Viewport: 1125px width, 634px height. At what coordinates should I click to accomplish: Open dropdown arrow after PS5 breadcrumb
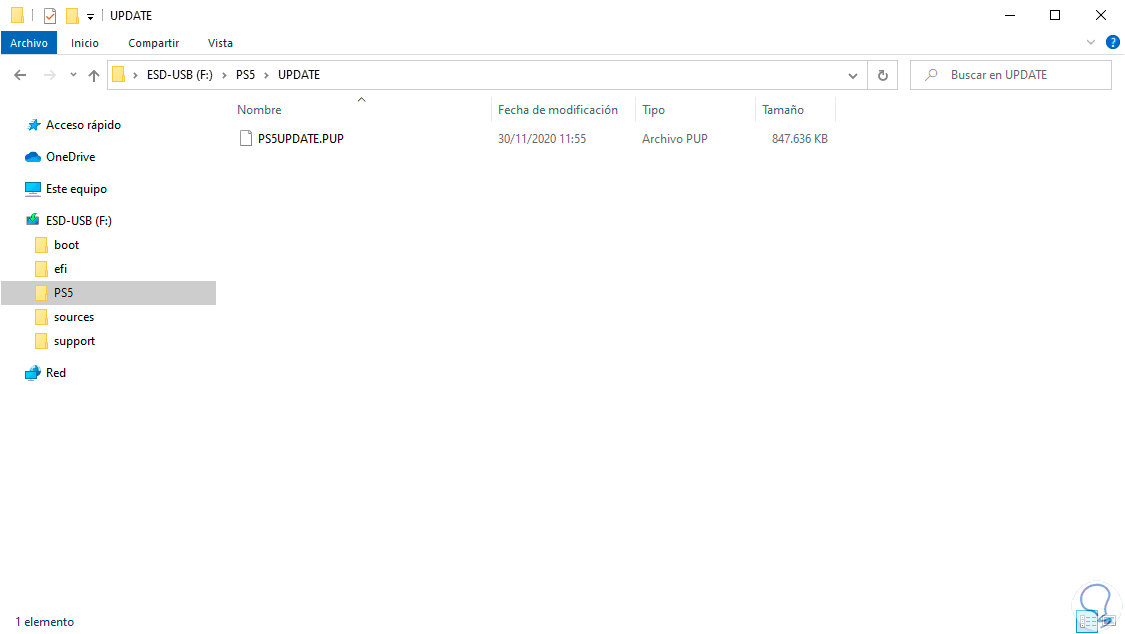click(266, 75)
